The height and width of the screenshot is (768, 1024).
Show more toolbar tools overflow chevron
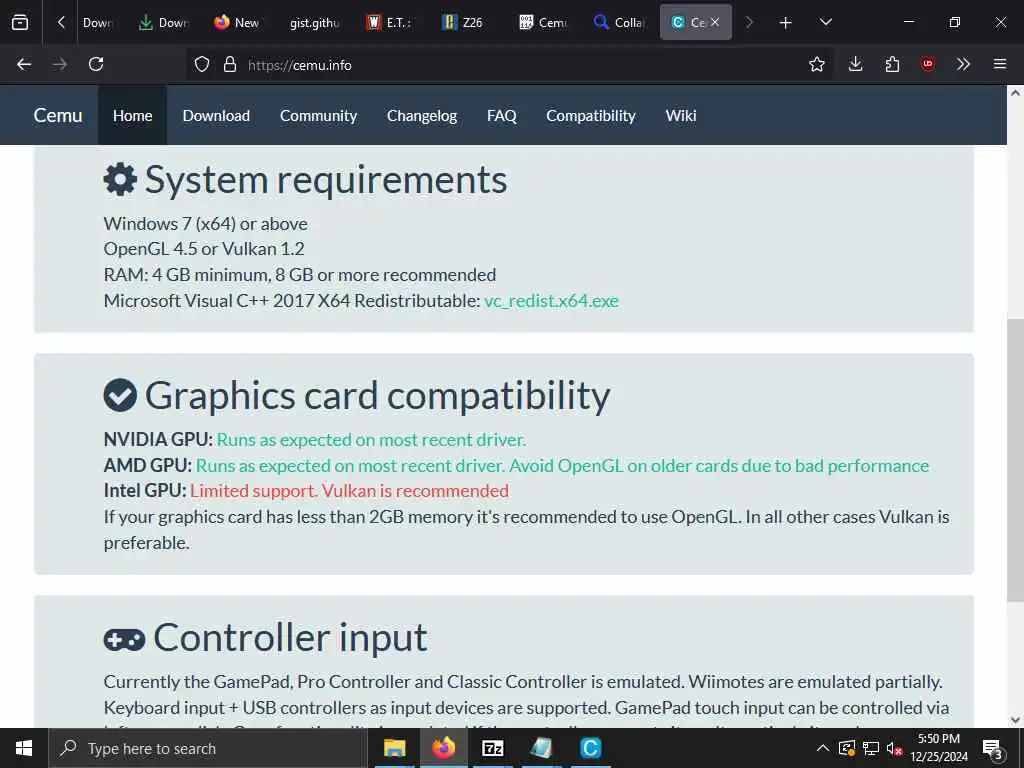963,64
